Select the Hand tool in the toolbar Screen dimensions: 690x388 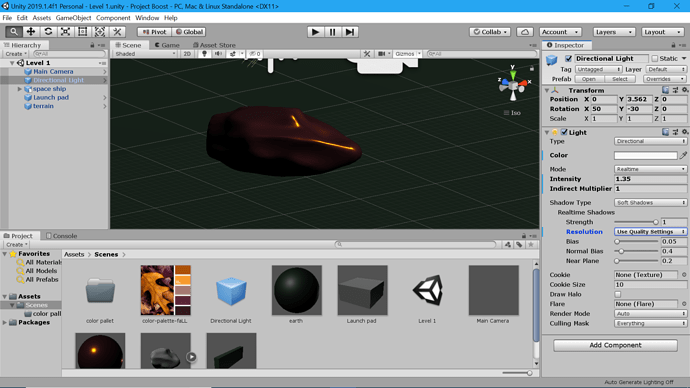click(x=14, y=32)
